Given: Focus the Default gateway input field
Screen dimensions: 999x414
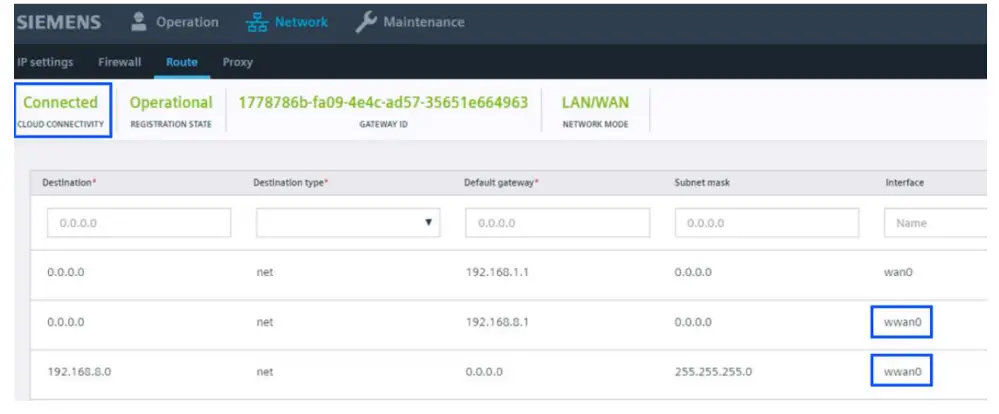Looking at the screenshot, I should click(x=557, y=223).
